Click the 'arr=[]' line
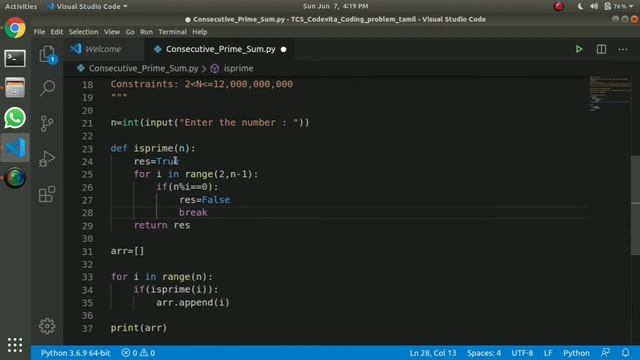Viewport: 640px width, 360px height. pos(127,251)
